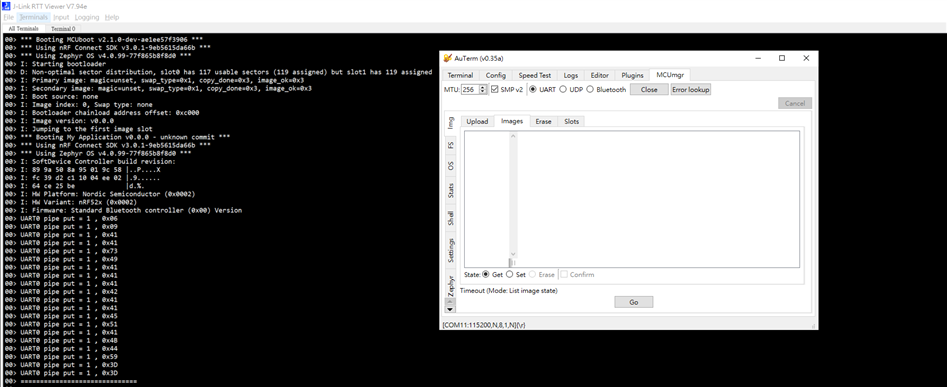The width and height of the screenshot is (947, 387).
Task: Open the Help menu in RTT Viewer
Action: [x=112, y=17]
